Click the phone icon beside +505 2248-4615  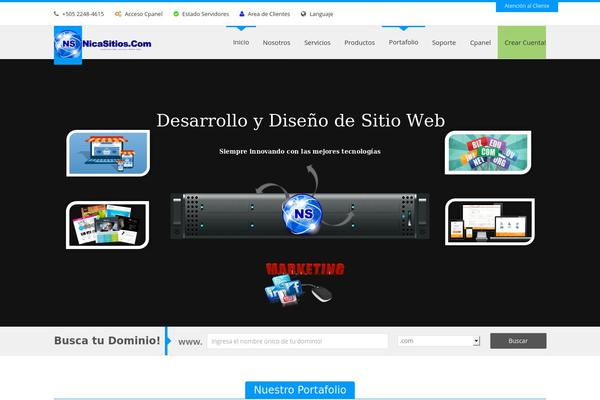[56, 14]
